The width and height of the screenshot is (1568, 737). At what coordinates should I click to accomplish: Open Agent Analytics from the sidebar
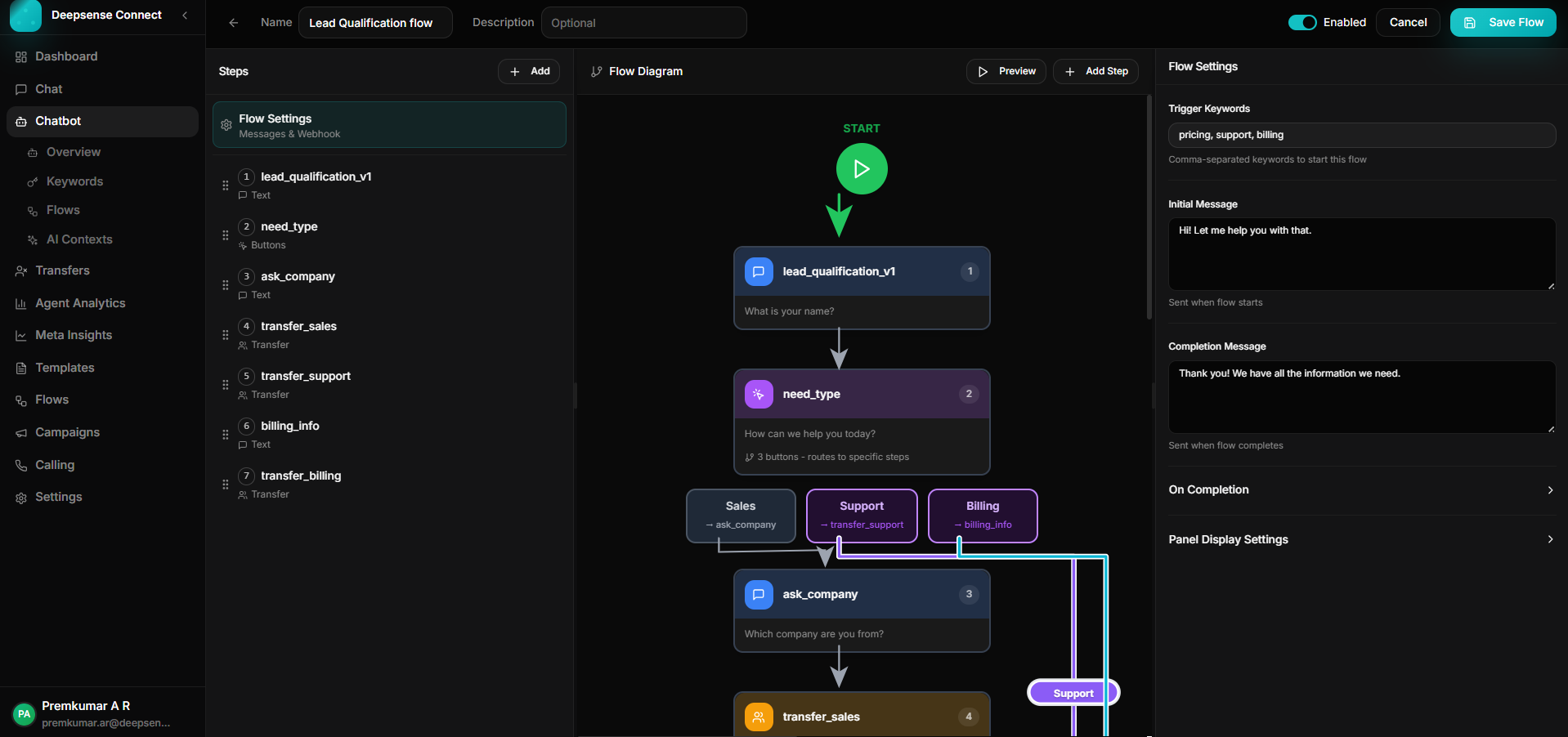(79, 302)
